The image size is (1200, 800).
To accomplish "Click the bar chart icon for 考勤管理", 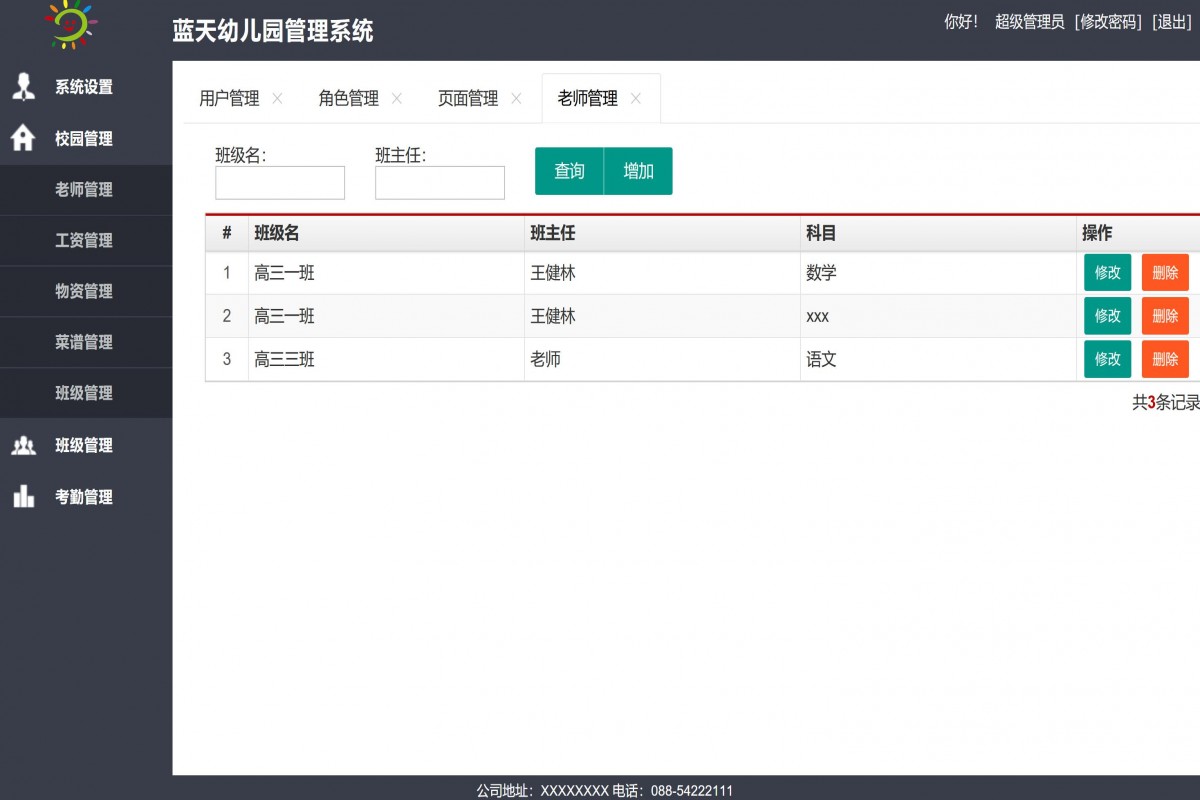I will [22, 497].
